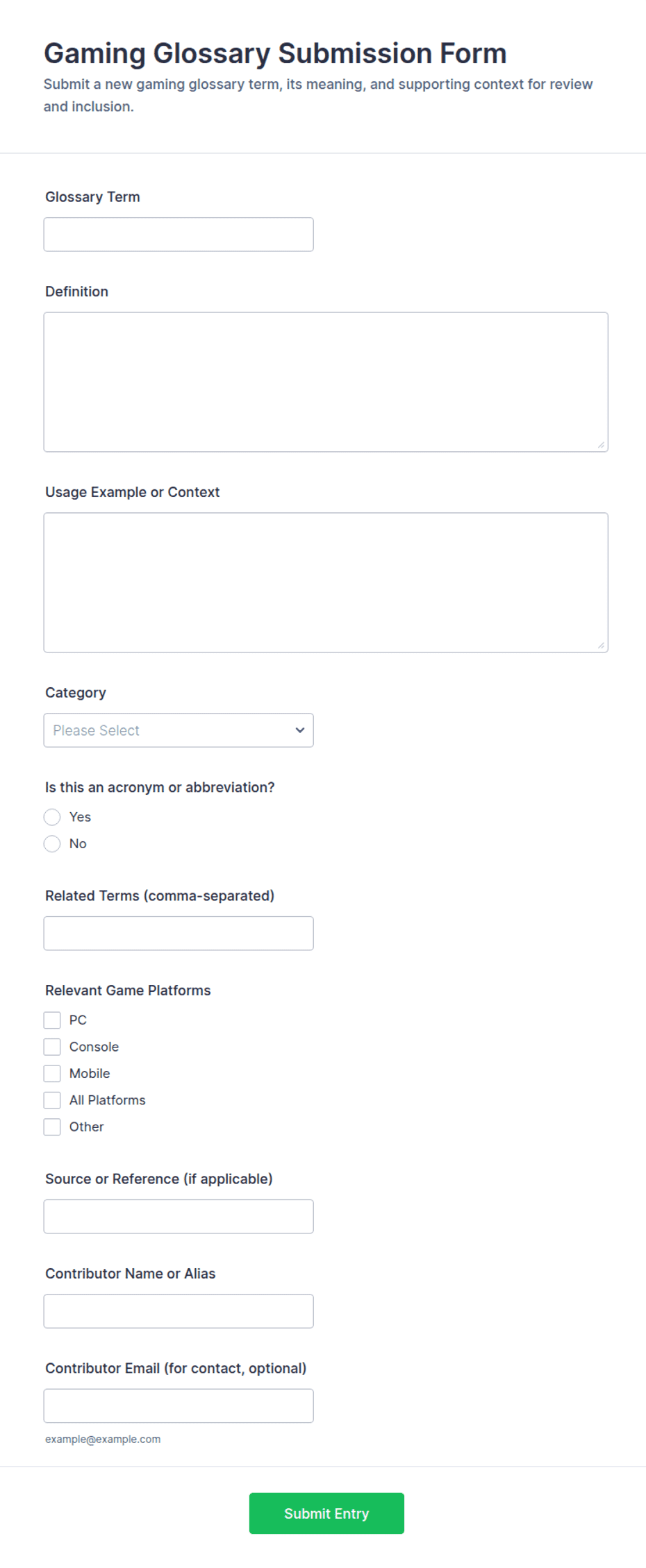Image resolution: width=646 pixels, height=1568 pixels.
Task: Click inside the Definition text area
Action: tap(326, 382)
